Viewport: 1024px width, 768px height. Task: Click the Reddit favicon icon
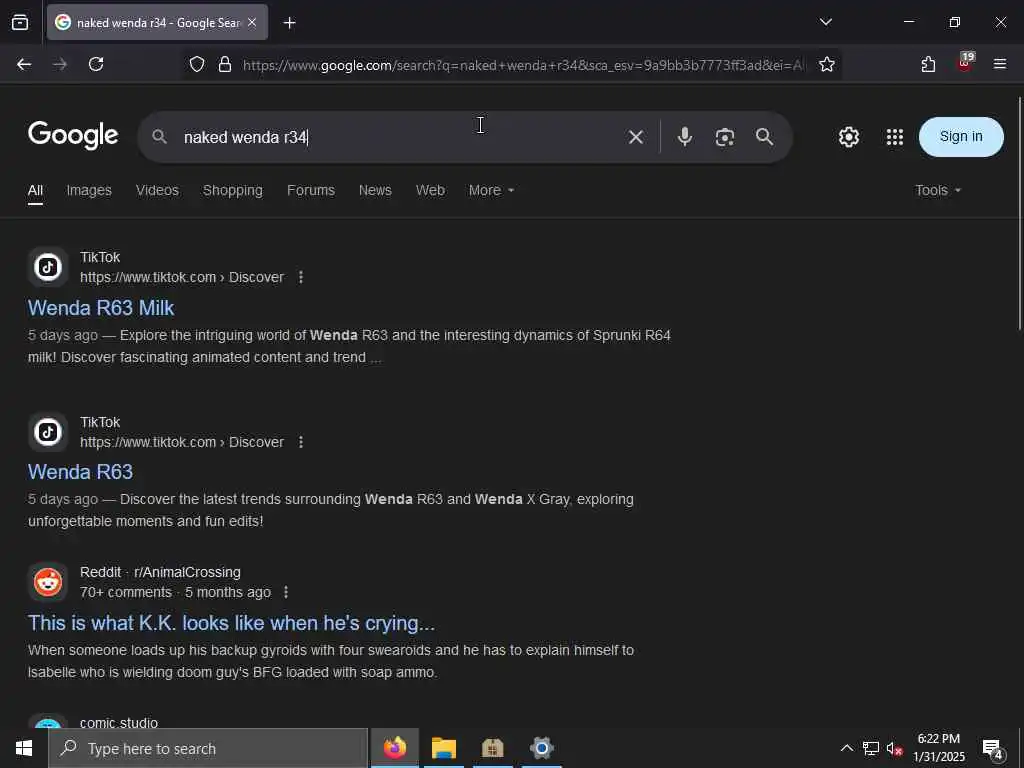48,582
